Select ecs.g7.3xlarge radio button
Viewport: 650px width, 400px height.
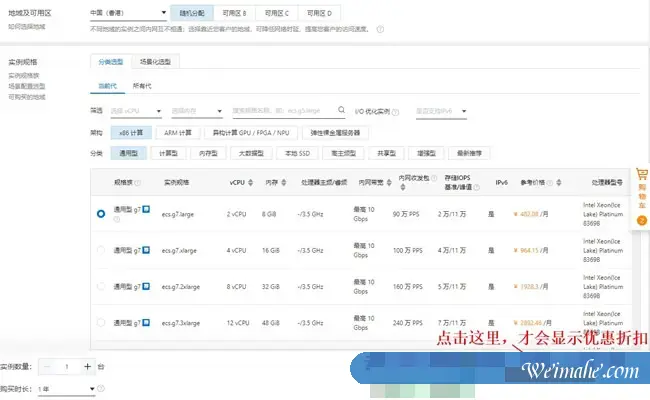[101, 324]
